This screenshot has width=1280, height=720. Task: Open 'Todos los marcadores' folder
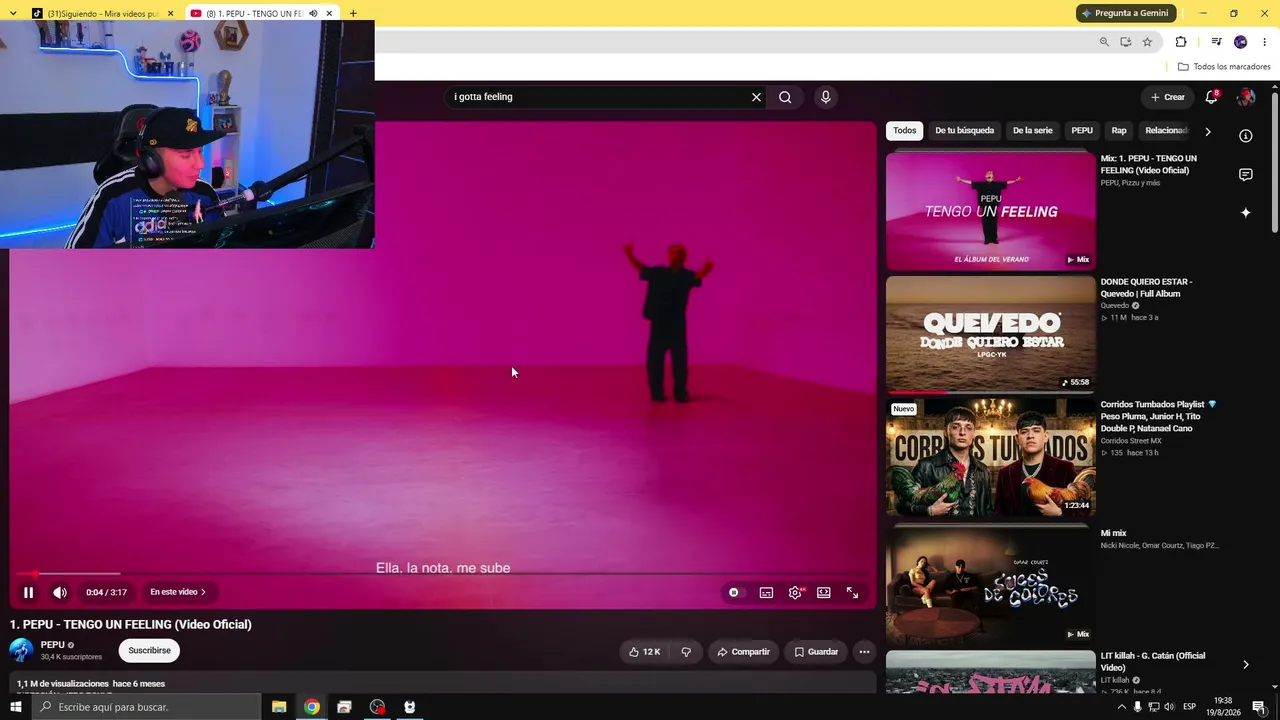1224,67
